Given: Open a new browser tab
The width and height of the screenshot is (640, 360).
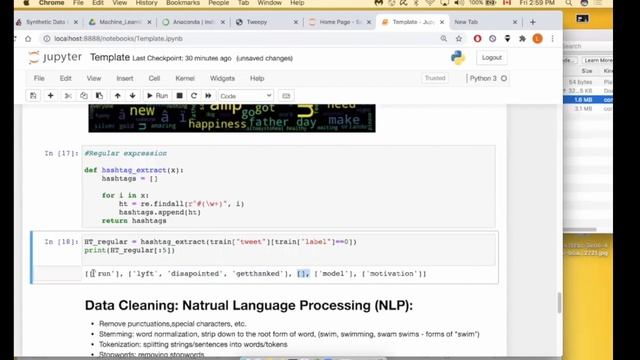Looking at the screenshot, I should [x=533, y=22].
